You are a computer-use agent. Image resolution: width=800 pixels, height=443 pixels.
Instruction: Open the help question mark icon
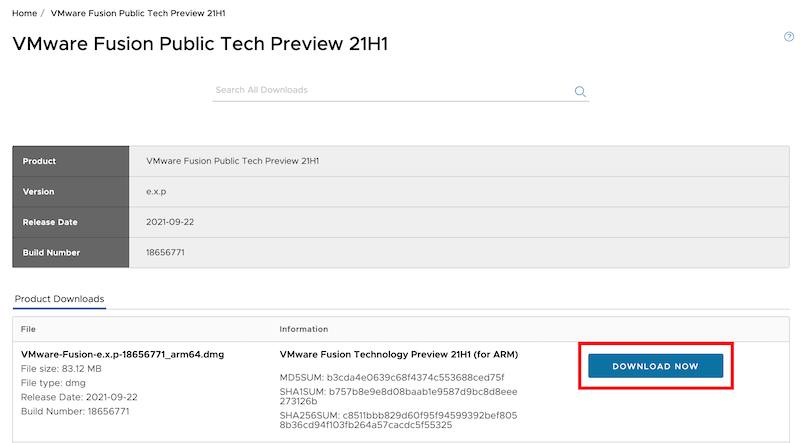pyautogui.click(x=789, y=37)
